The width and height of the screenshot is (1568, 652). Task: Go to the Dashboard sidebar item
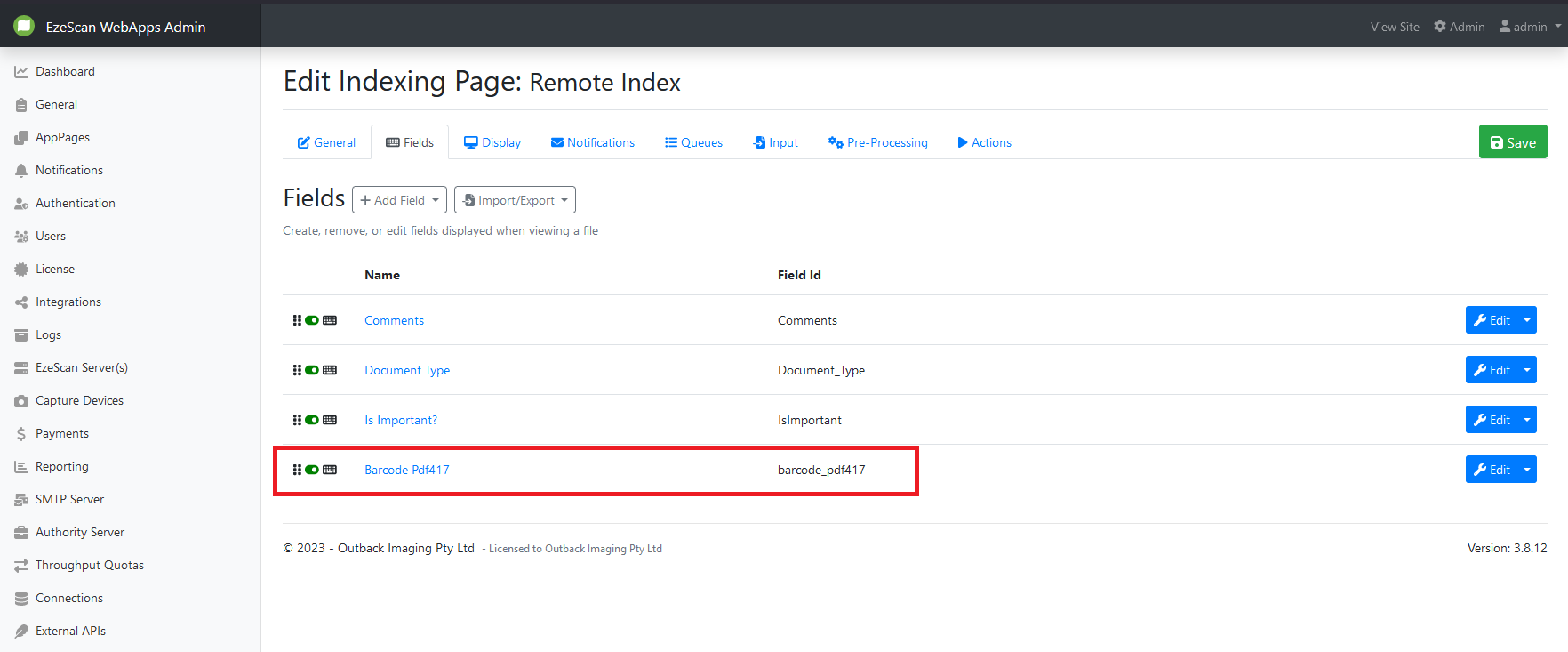click(65, 71)
